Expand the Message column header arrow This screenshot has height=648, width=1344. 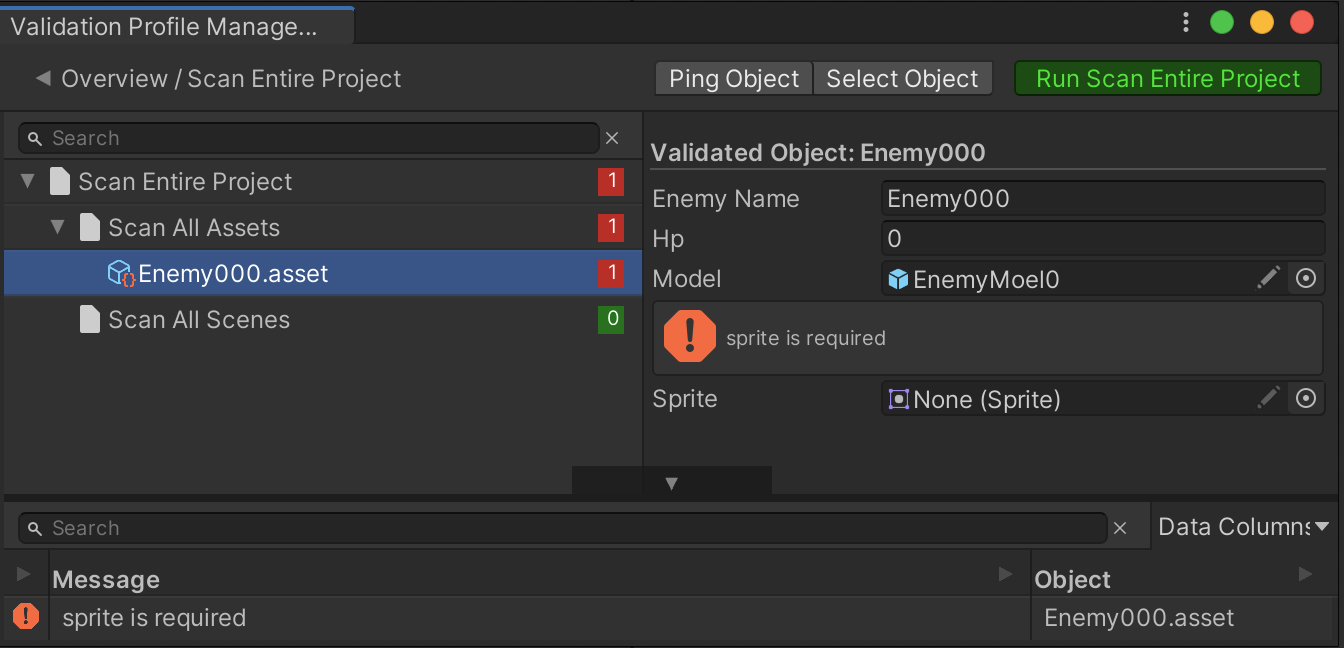click(x=1005, y=573)
